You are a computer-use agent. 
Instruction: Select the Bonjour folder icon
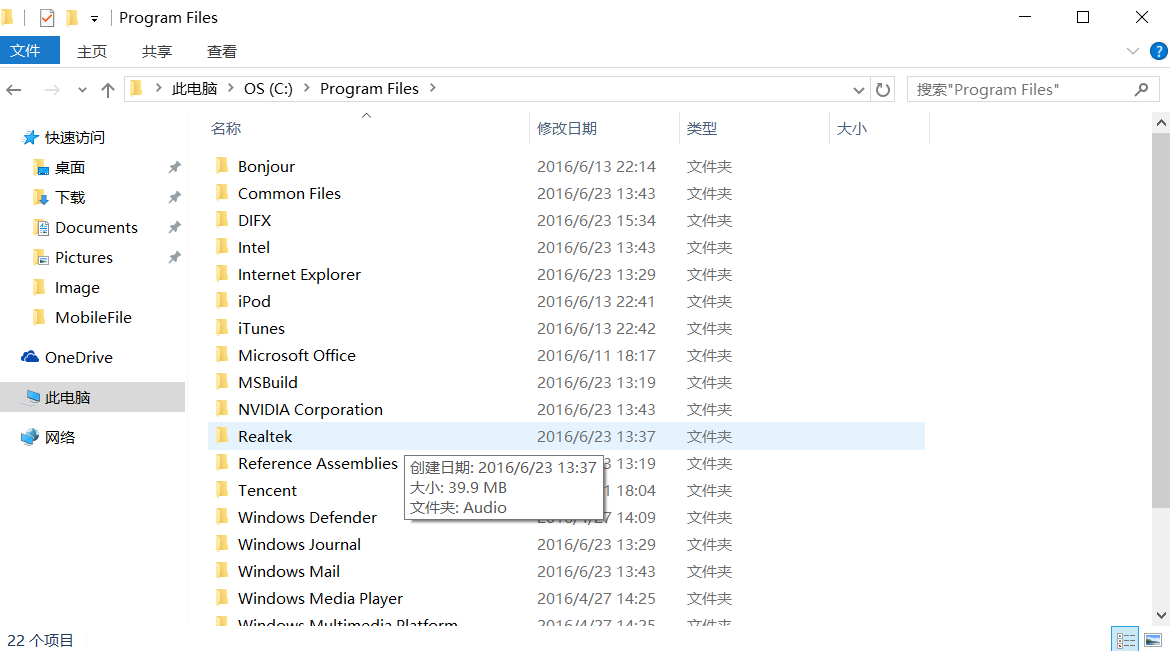222,166
